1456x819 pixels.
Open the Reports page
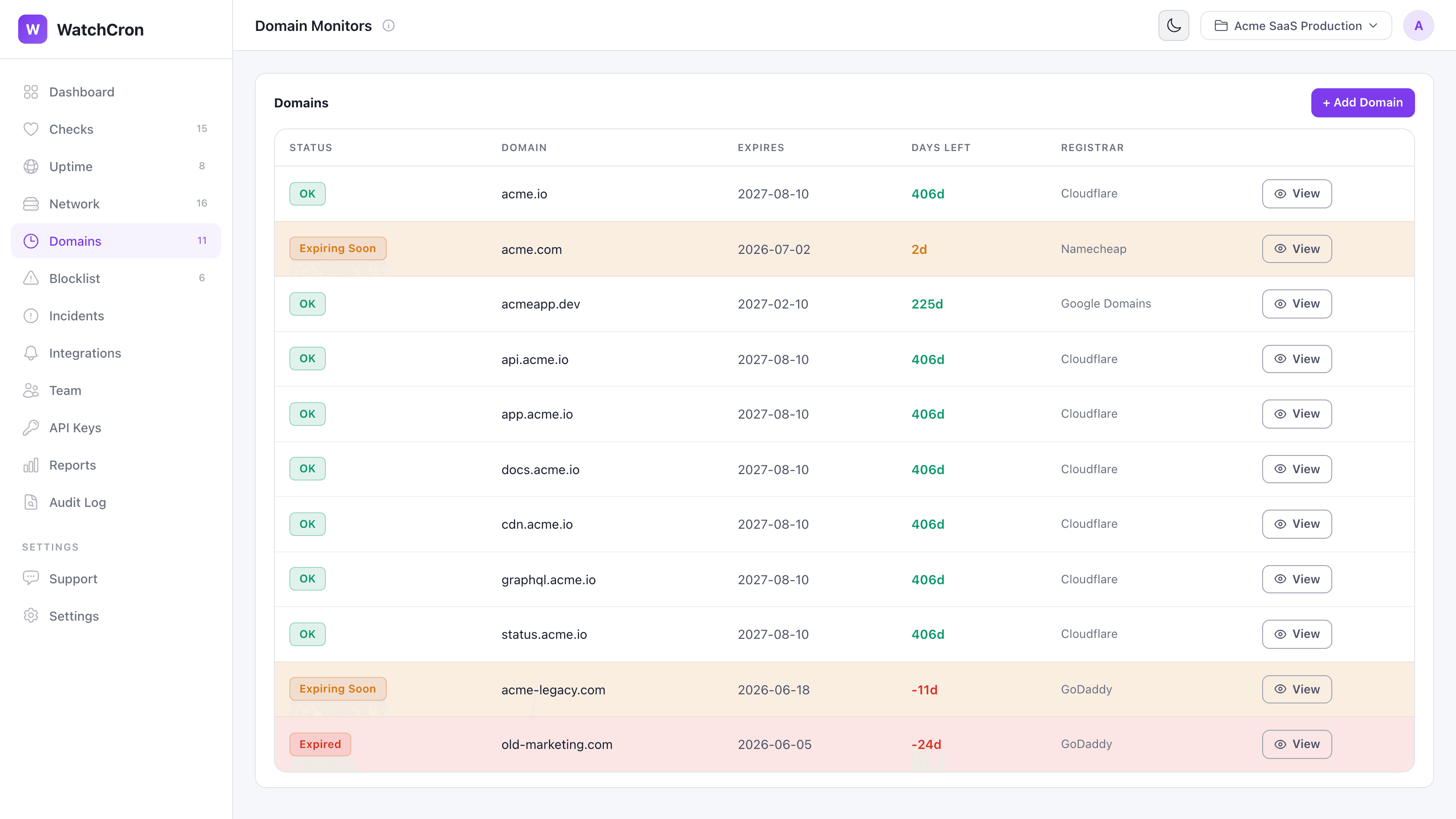(116, 465)
